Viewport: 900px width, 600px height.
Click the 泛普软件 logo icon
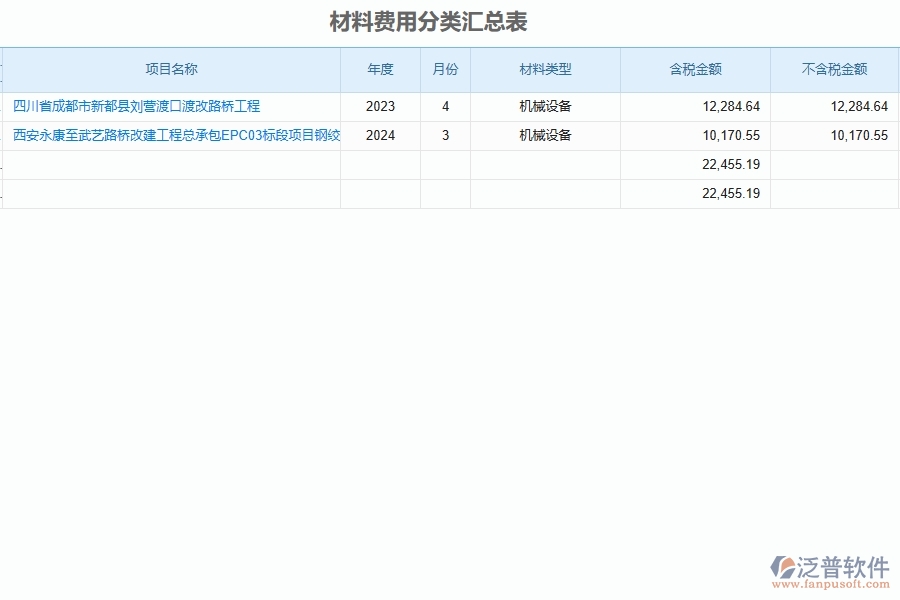pyautogui.click(x=785, y=566)
